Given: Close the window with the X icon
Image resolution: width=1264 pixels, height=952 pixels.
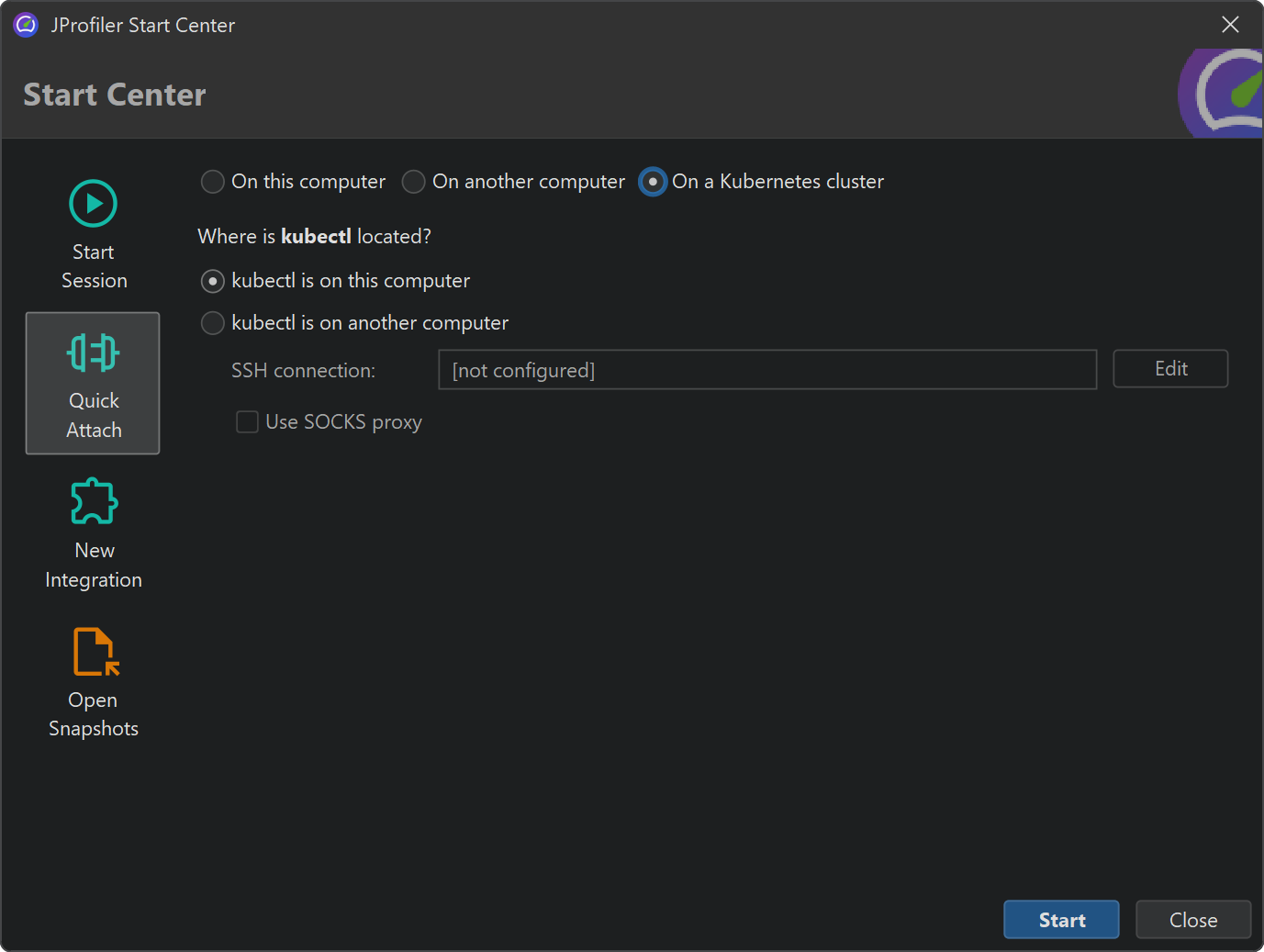Looking at the screenshot, I should [1230, 25].
